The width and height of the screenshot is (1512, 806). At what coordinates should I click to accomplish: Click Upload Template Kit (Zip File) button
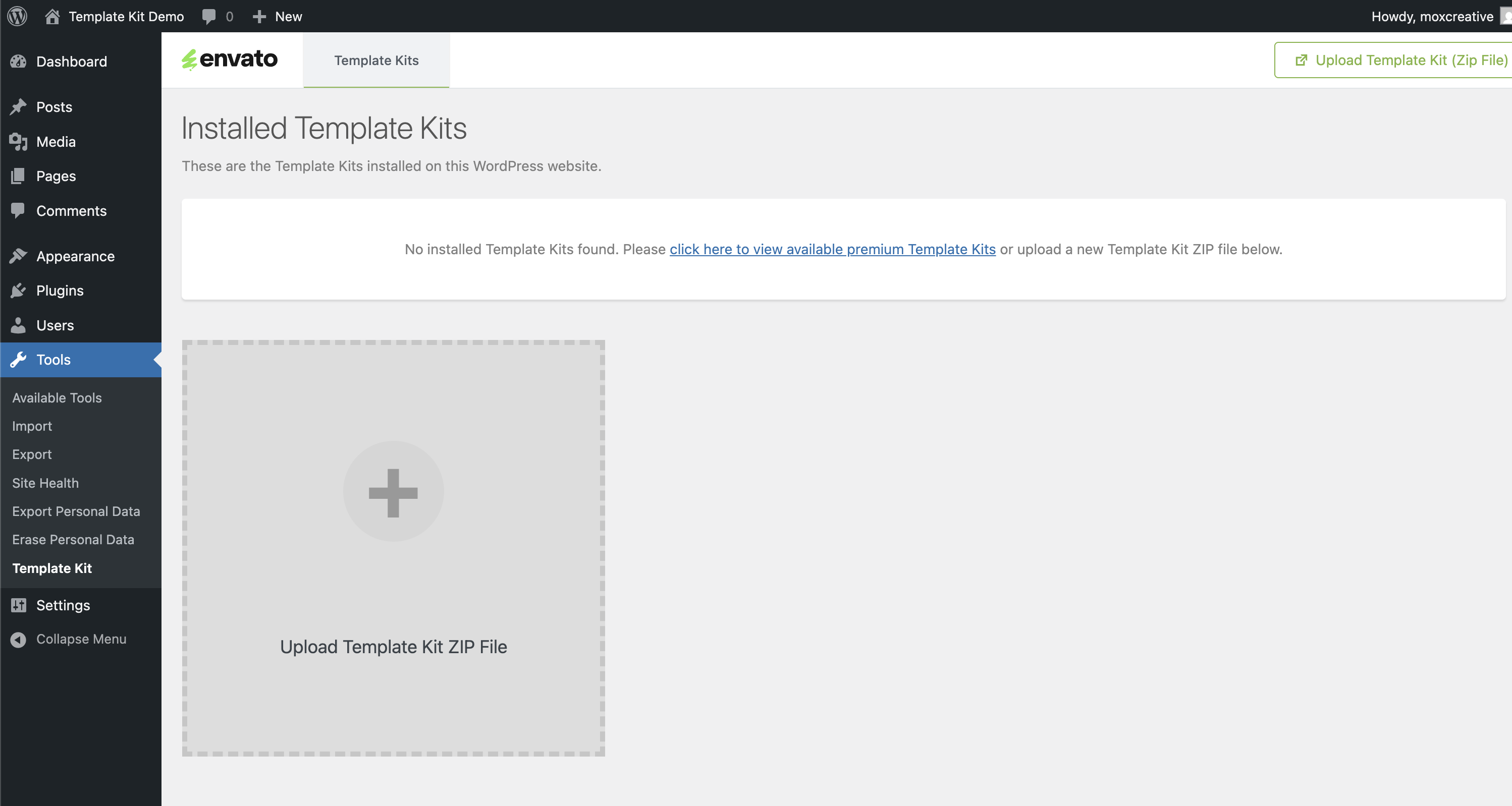pos(1393,60)
